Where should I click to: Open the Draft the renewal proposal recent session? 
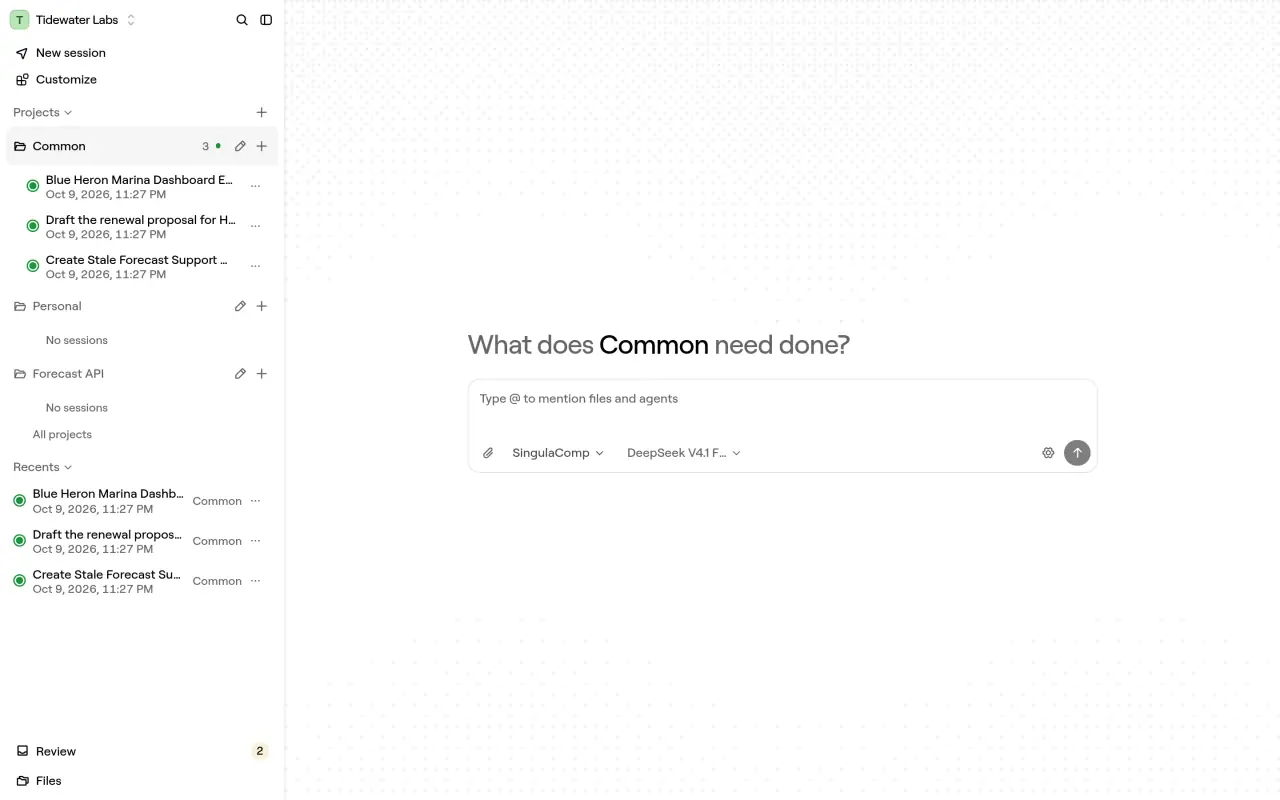[x=108, y=541]
